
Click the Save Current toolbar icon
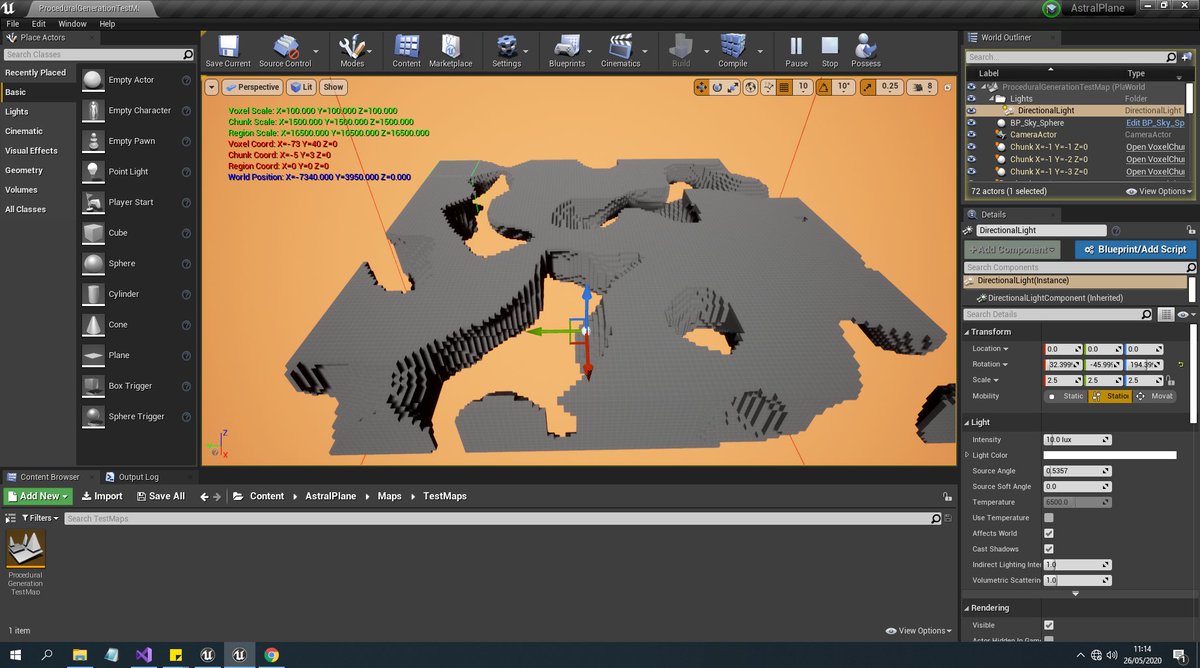click(x=228, y=52)
